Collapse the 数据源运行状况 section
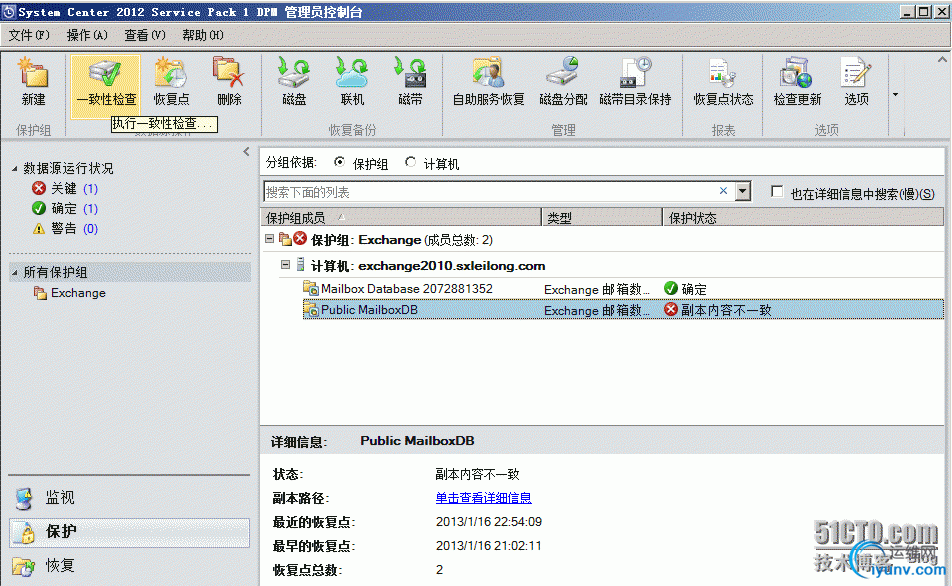This screenshot has width=952, height=586. coord(15,168)
